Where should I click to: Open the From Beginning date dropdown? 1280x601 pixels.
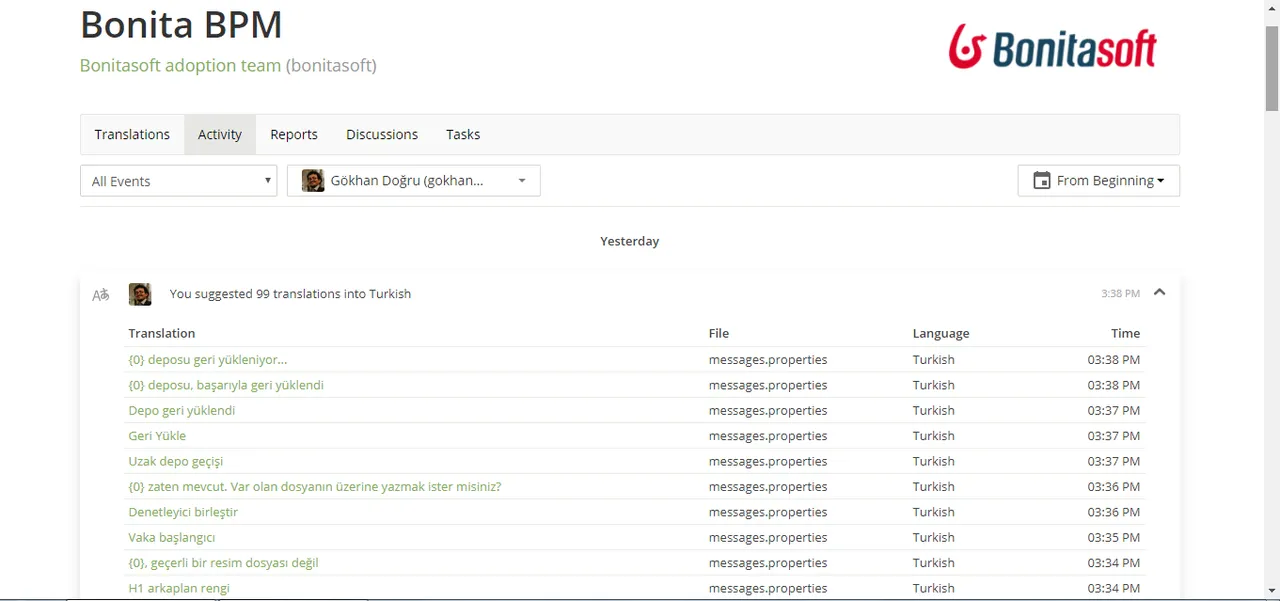point(1099,181)
